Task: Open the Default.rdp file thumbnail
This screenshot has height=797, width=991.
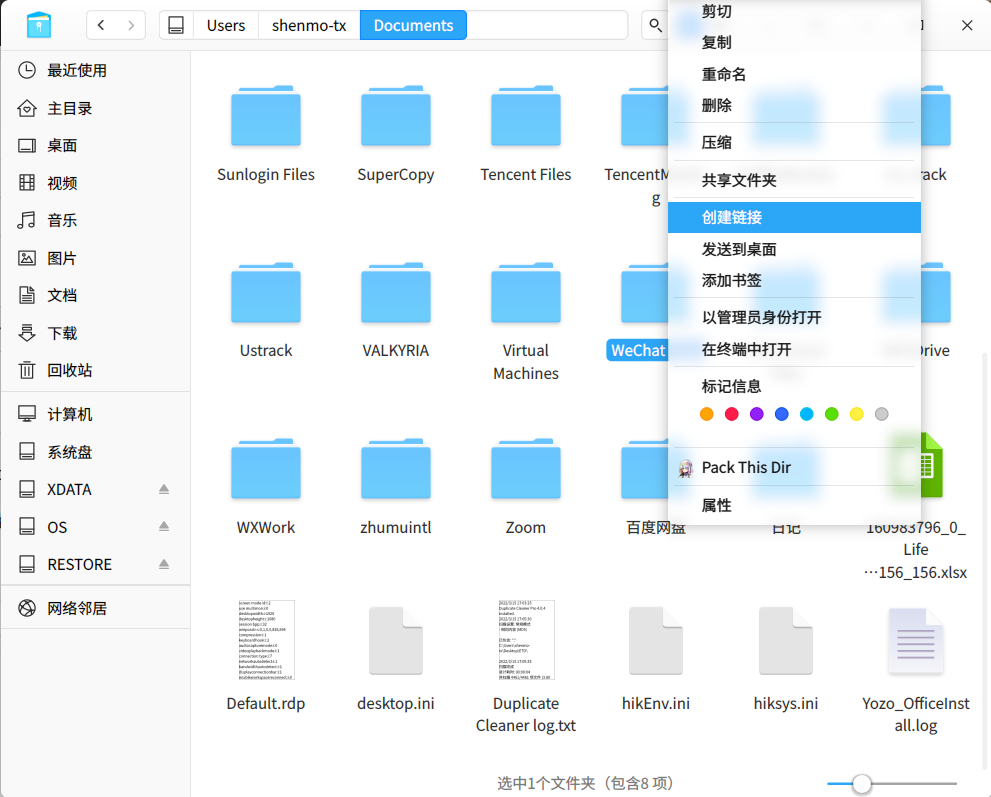Action: 266,640
